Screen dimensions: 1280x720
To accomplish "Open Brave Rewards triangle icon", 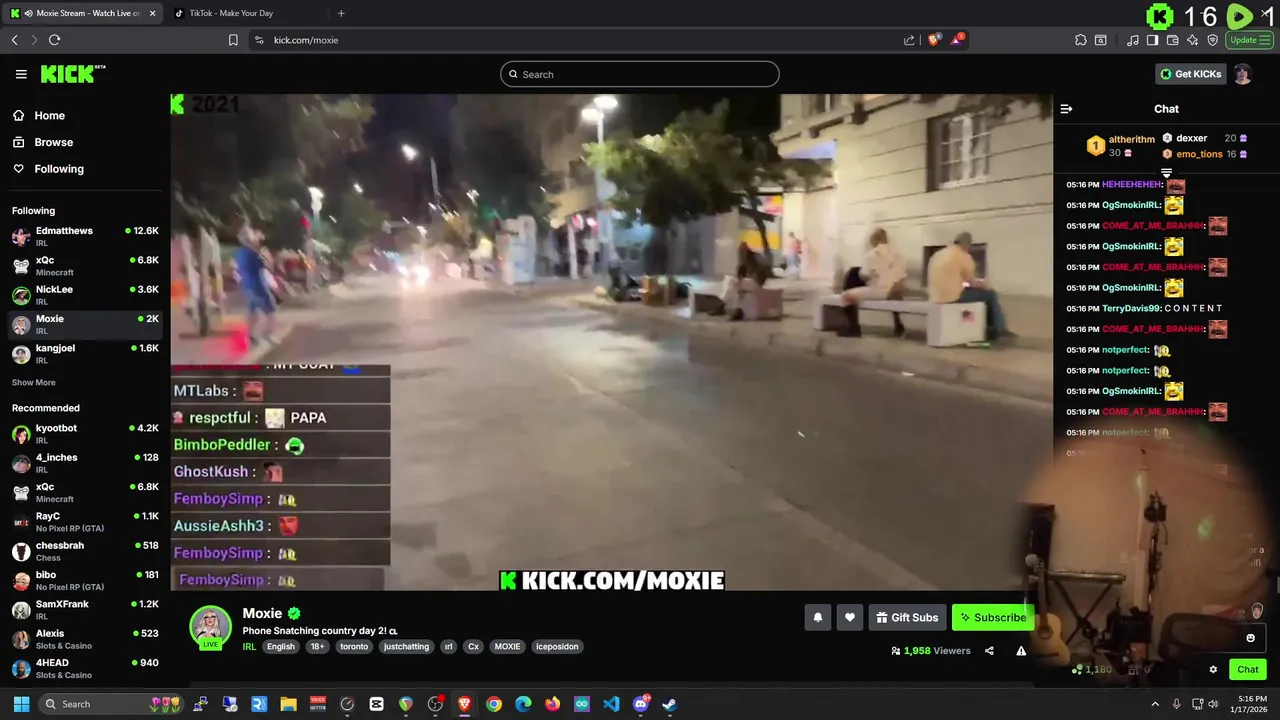I will point(957,40).
